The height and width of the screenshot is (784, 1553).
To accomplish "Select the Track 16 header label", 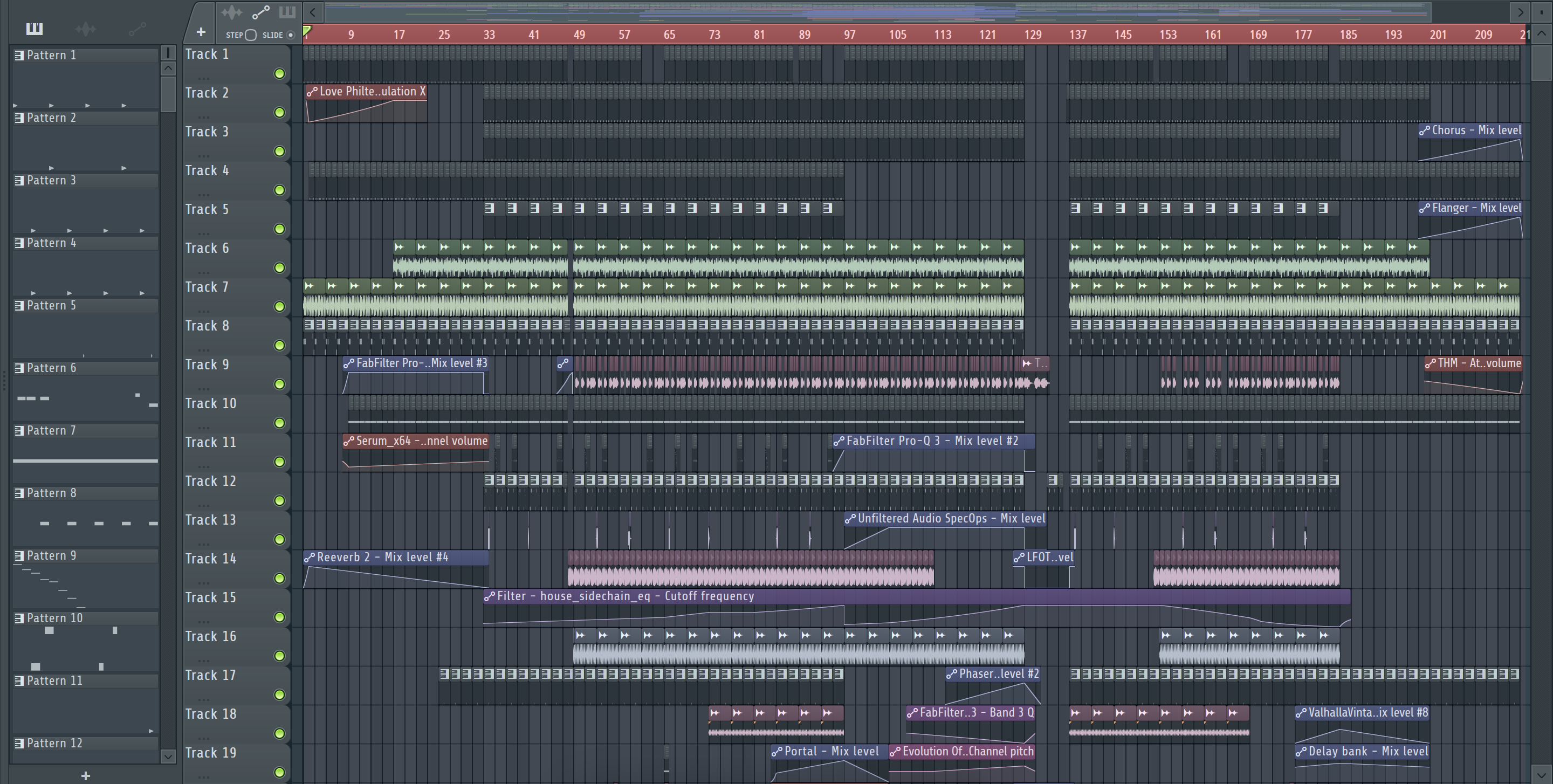I will (210, 637).
